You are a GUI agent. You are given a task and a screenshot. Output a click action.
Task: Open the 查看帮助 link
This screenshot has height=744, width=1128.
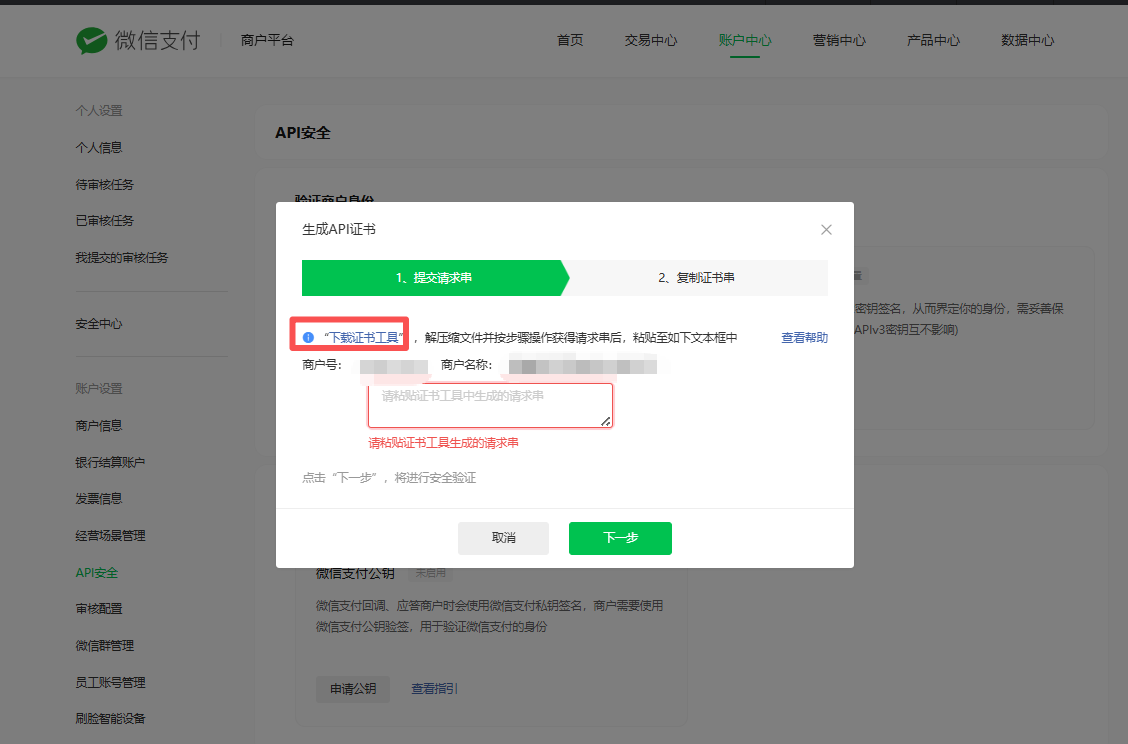(x=804, y=338)
